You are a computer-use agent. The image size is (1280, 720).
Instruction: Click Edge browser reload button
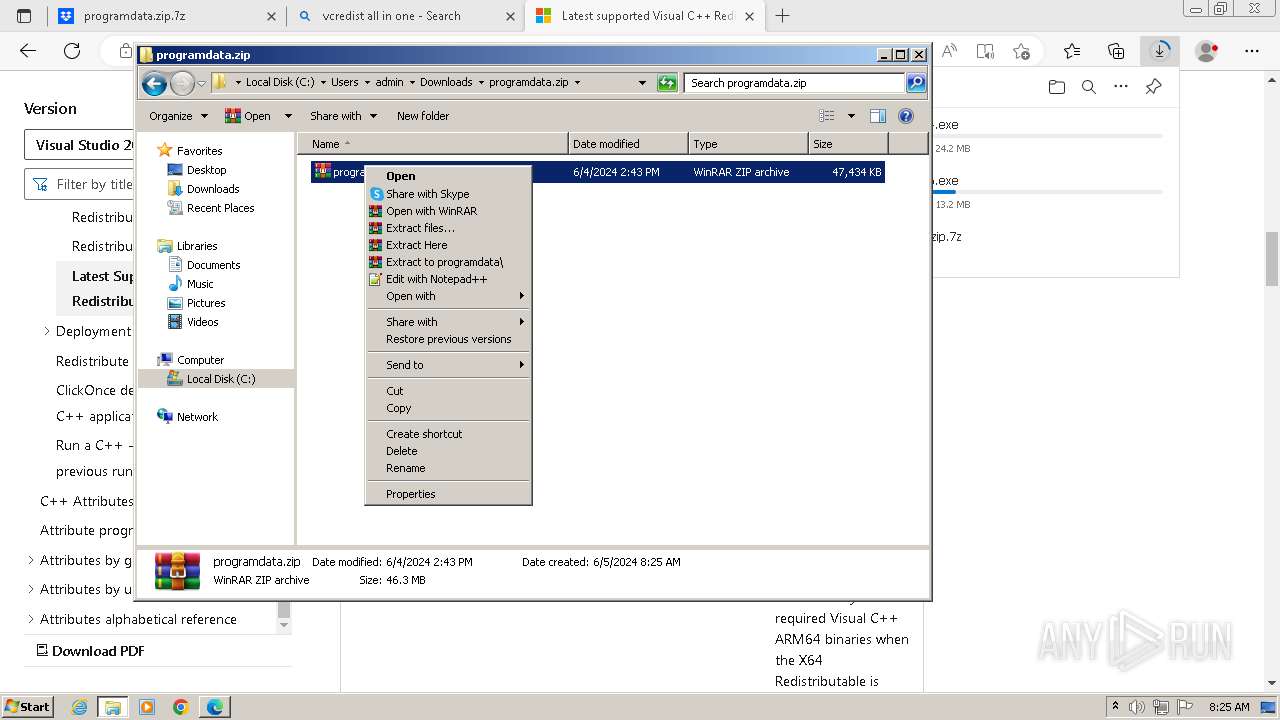tap(72, 51)
